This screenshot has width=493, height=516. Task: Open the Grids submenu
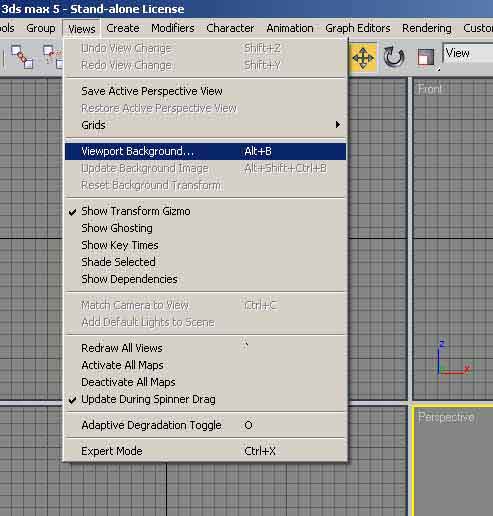[x=206, y=125]
